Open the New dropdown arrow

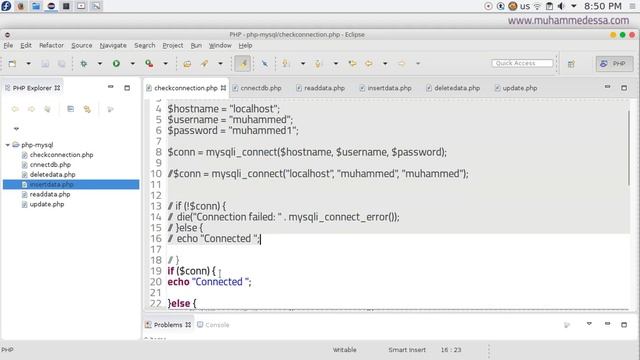click(28, 64)
